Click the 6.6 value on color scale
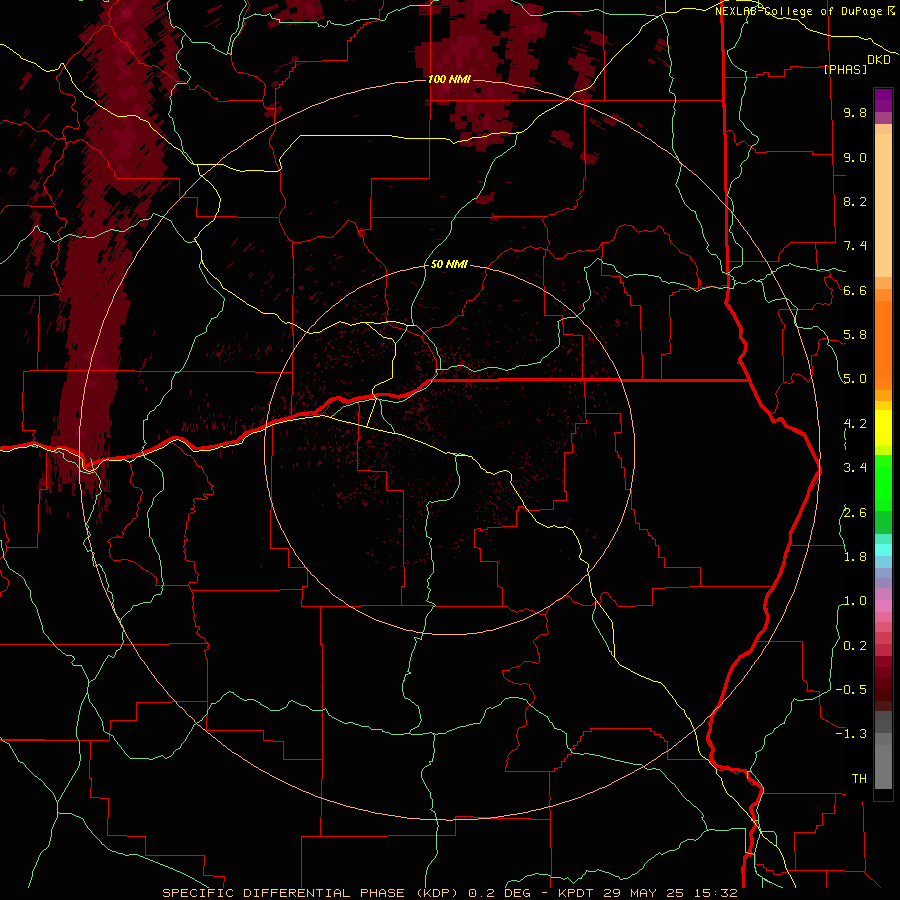The height and width of the screenshot is (900, 900). [855, 290]
